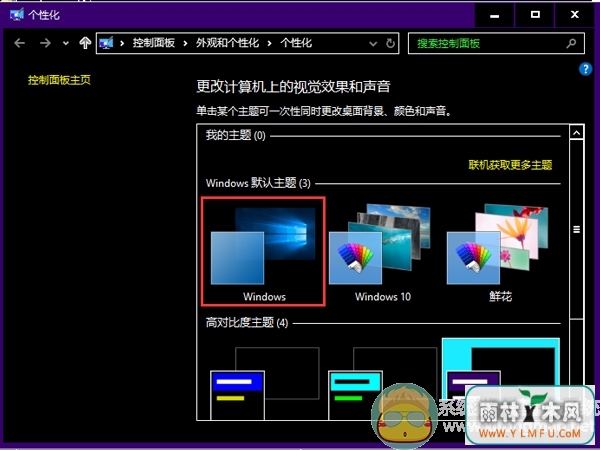Image resolution: width=600 pixels, height=450 pixels.
Task: Click 外观和个性化 in the breadcrumb path
Action: point(227,43)
